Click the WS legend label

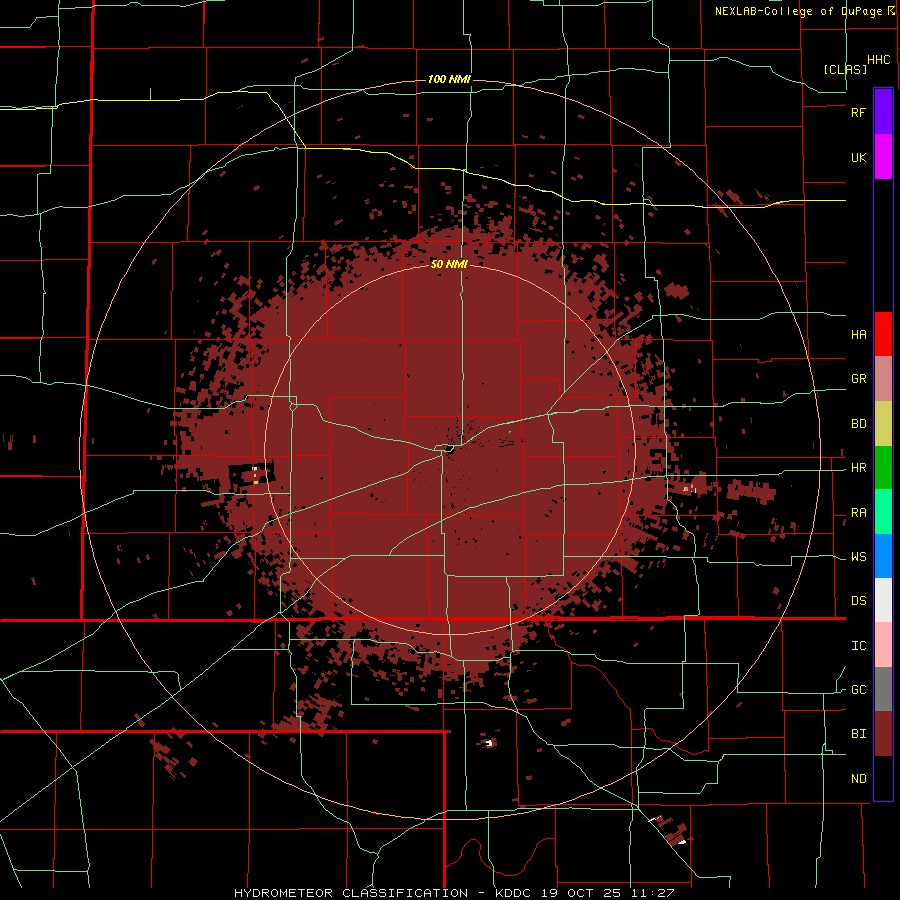[x=859, y=557]
